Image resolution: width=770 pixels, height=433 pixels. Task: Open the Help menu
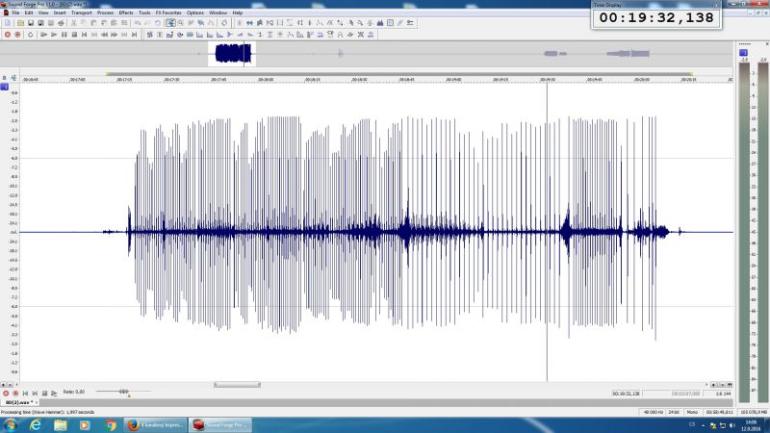(x=238, y=12)
